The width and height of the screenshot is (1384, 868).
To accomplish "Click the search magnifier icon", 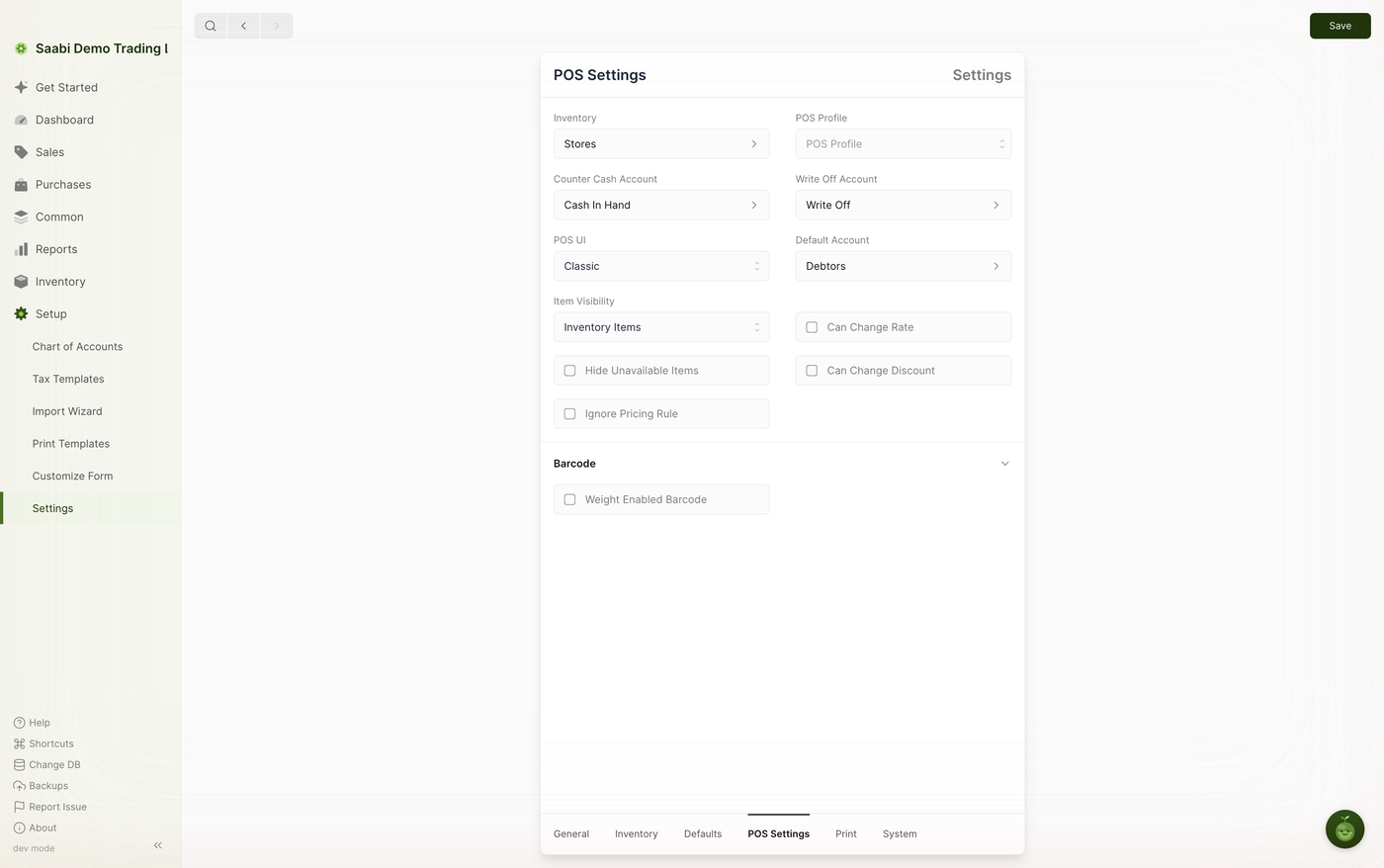I will (x=211, y=26).
